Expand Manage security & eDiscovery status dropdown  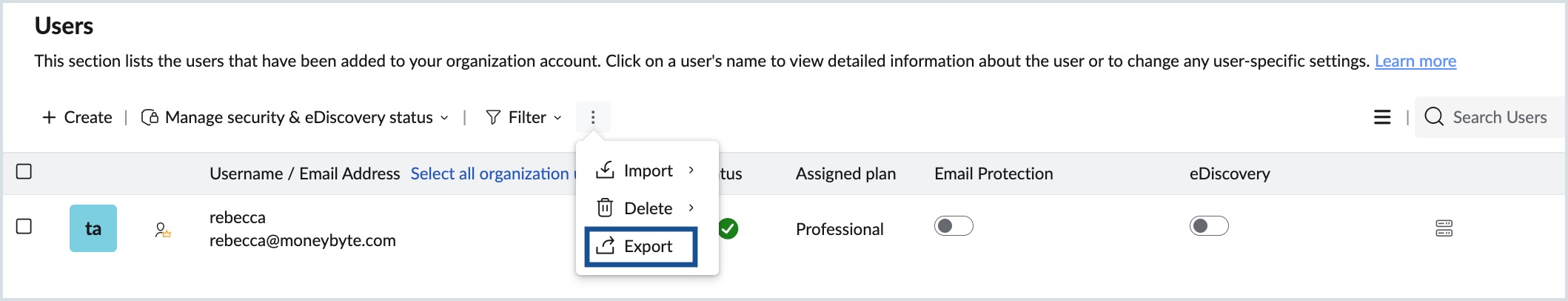click(x=295, y=117)
